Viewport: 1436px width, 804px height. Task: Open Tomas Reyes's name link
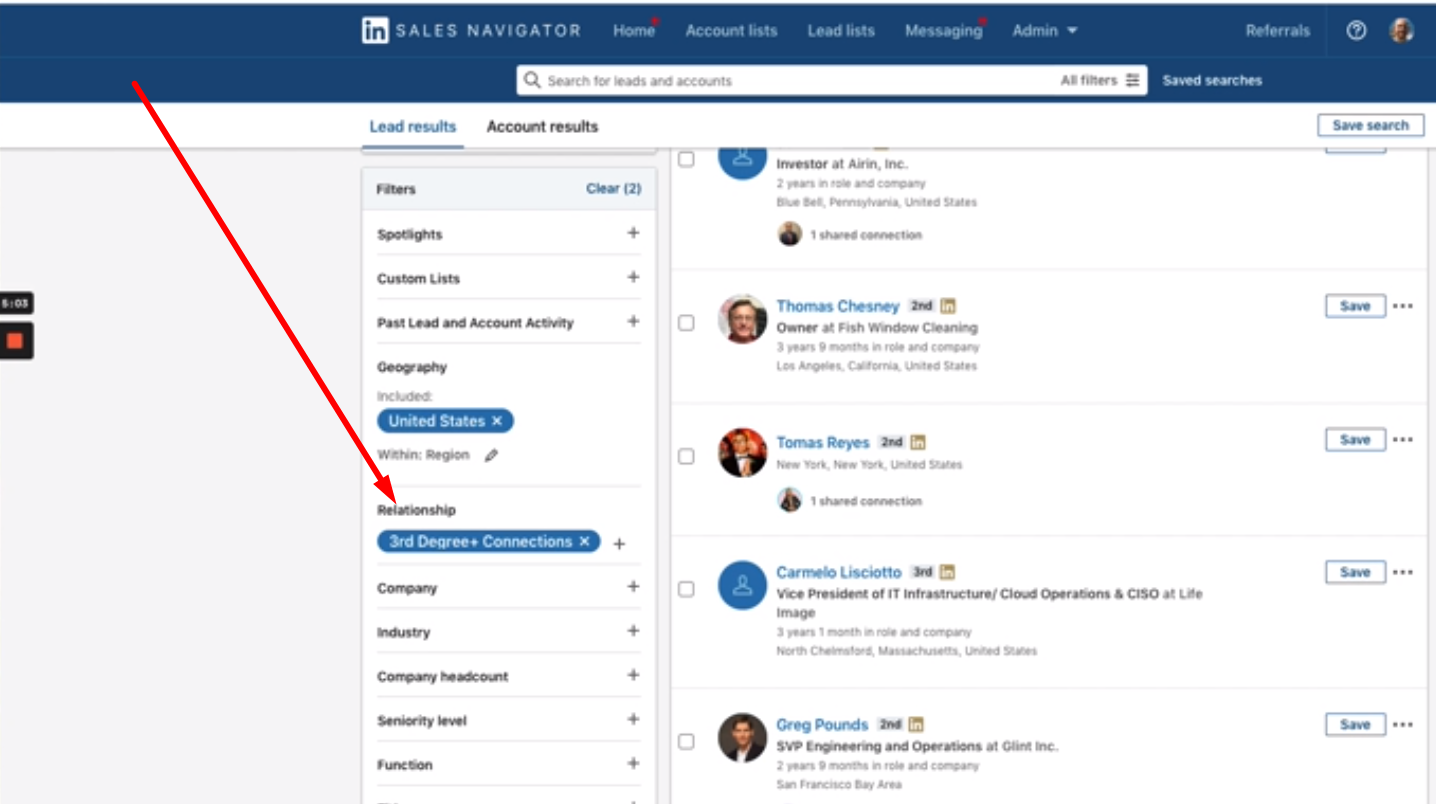click(x=823, y=442)
